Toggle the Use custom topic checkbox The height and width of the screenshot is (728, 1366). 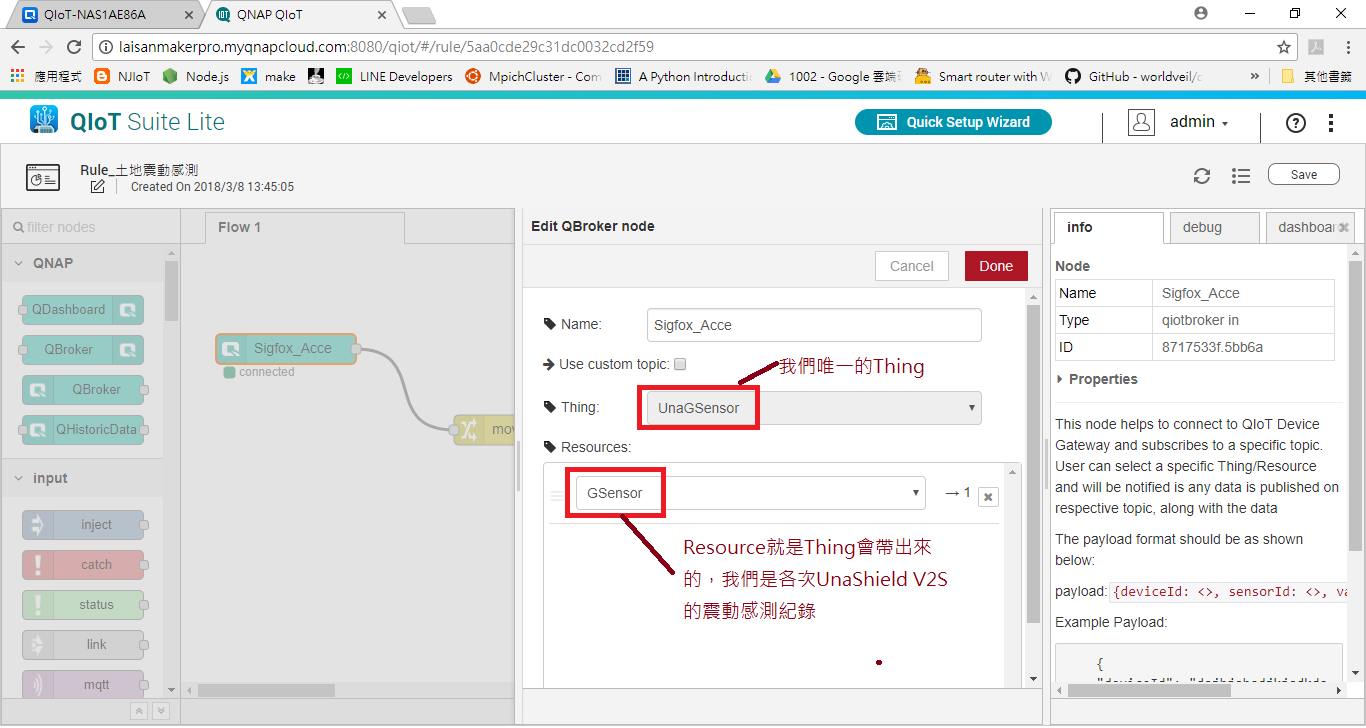pos(680,364)
